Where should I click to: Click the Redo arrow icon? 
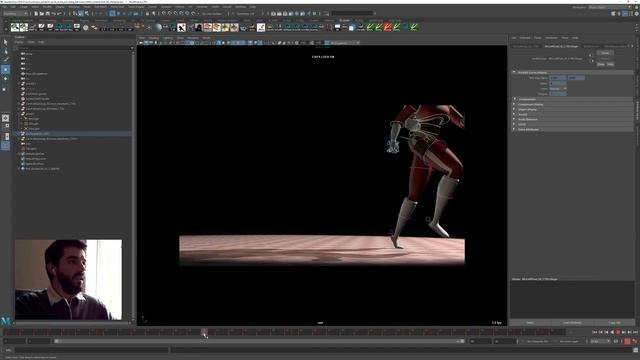click(x=59, y=13)
